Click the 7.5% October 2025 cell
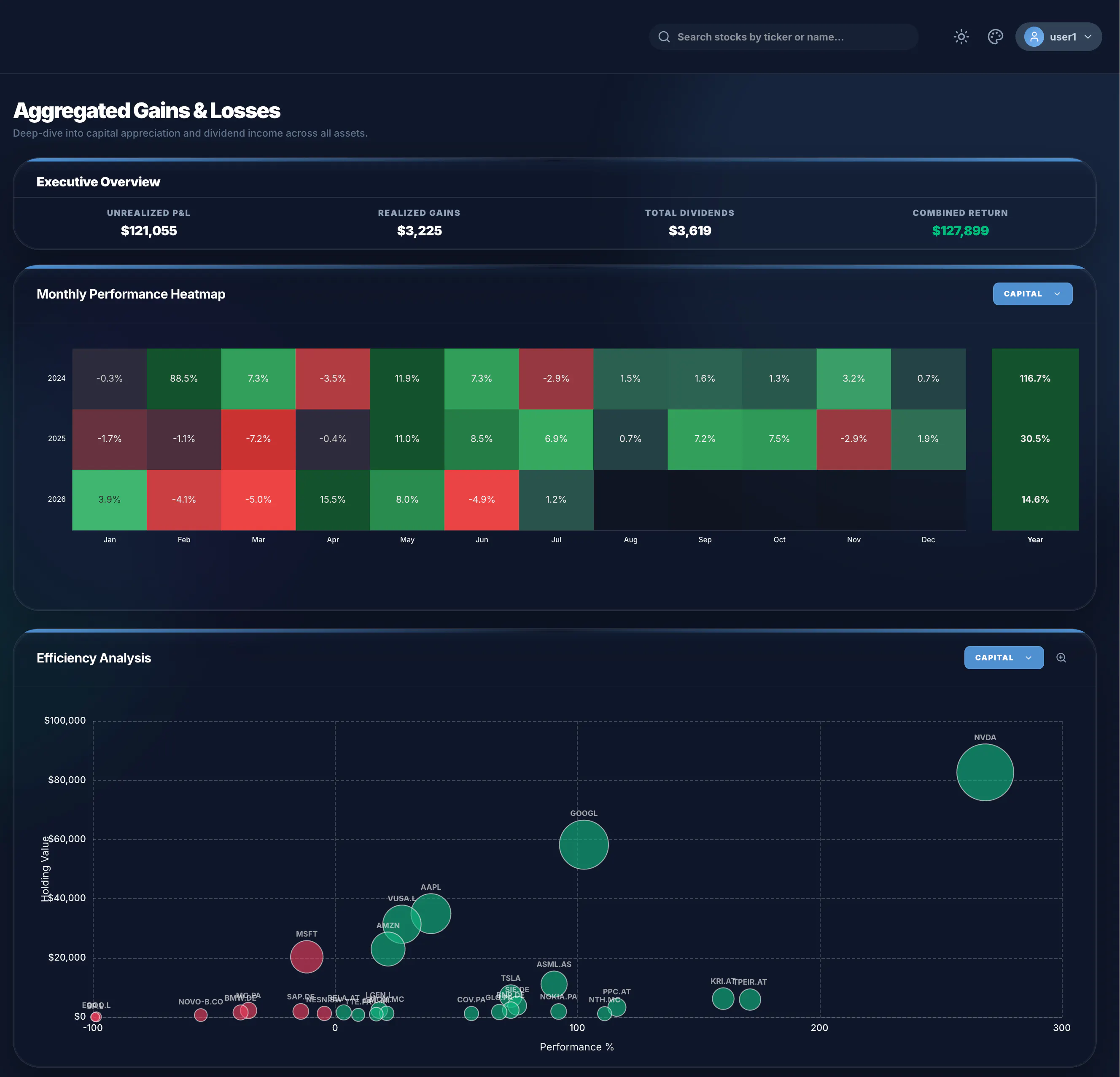 pos(779,439)
